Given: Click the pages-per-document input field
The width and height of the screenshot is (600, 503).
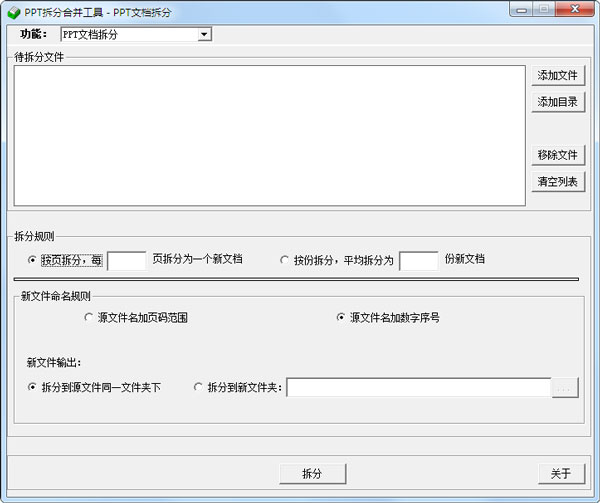Looking at the screenshot, I should (127, 260).
